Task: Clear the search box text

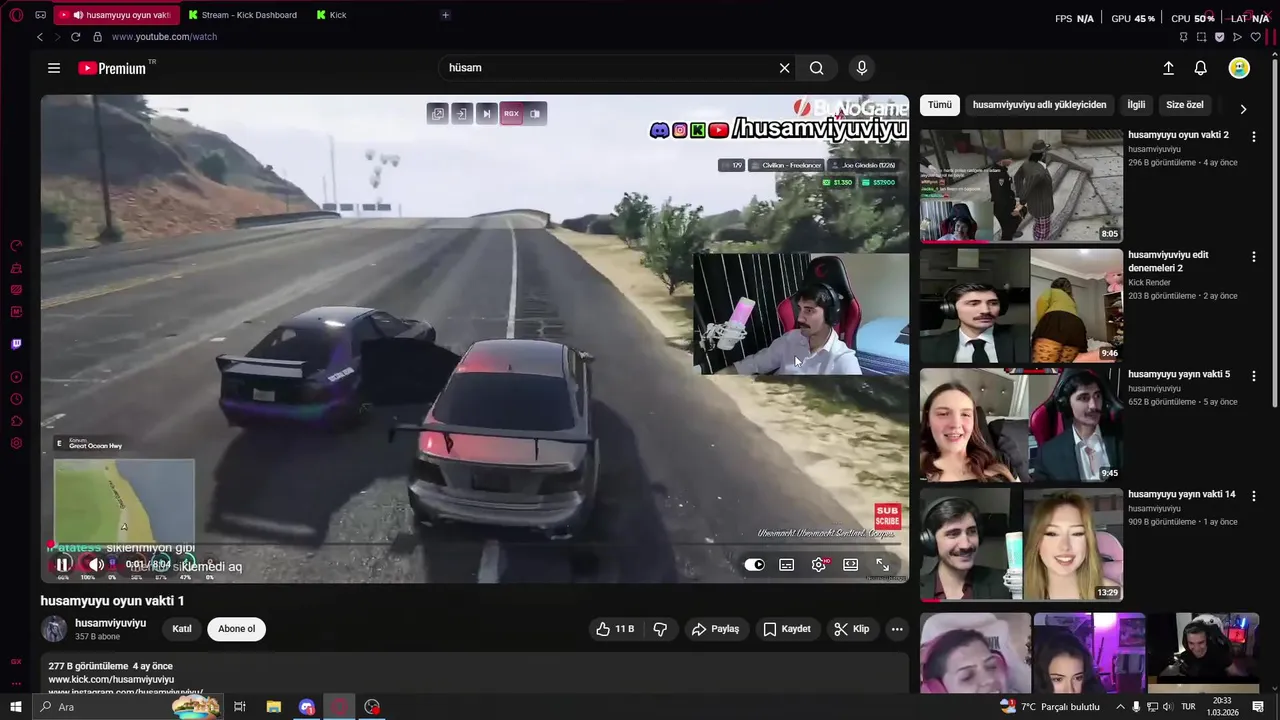Action: click(x=784, y=68)
